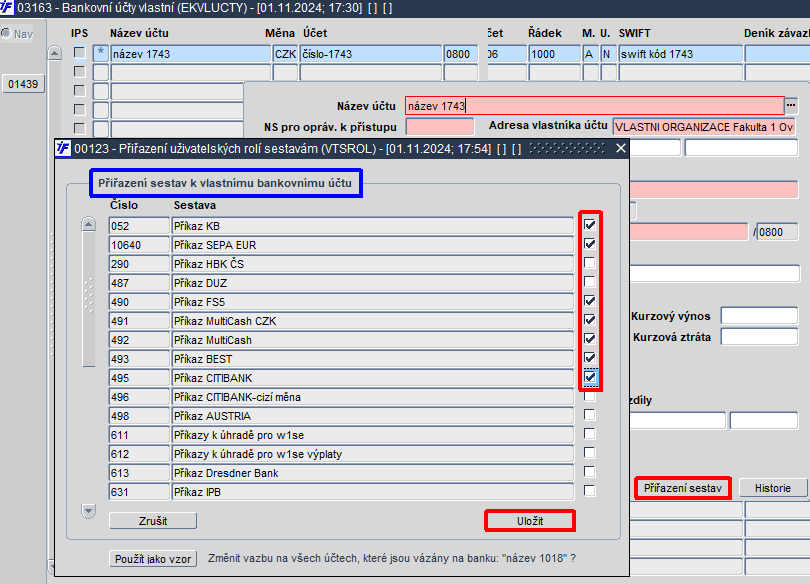
Task: Select the Nav radio button
Action: coord(6,34)
